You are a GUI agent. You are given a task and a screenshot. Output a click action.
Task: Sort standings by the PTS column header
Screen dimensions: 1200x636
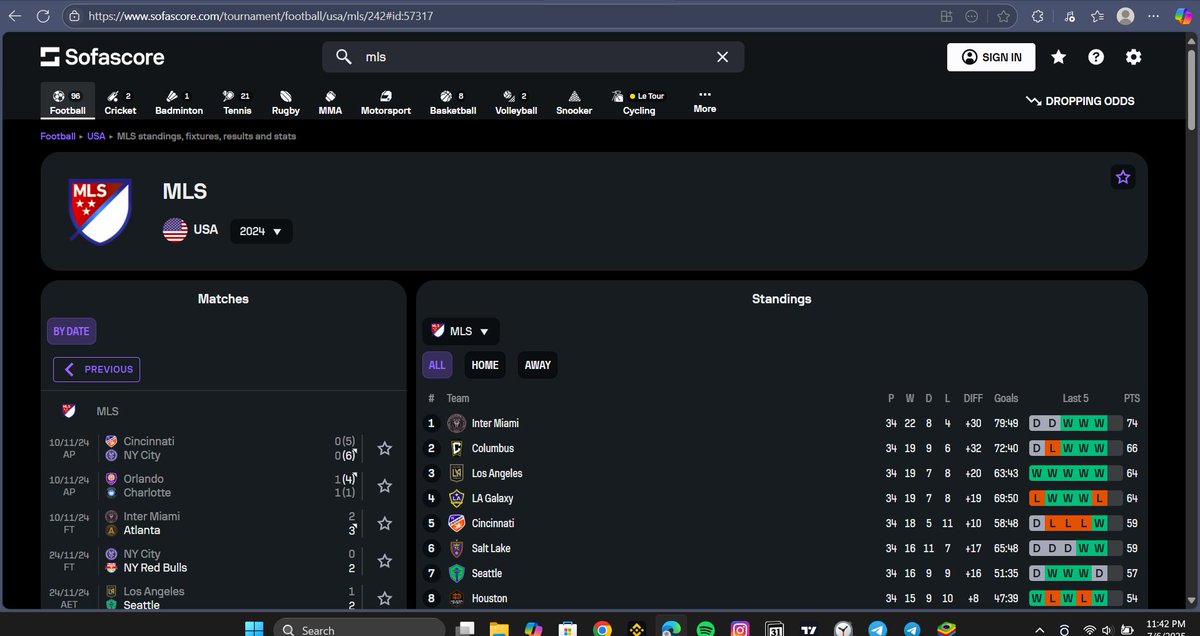point(1132,398)
